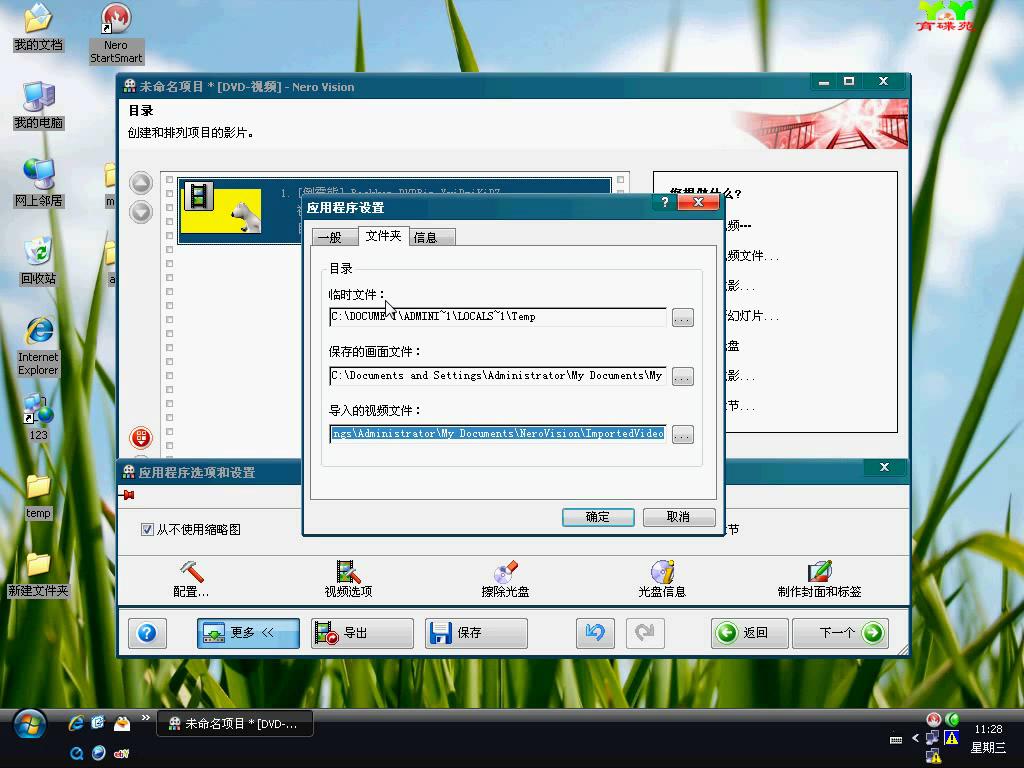Open the 123 desktop shortcut
This screenshot has width=1024, height=768.
pyautogui.click(x=39, y=417)
